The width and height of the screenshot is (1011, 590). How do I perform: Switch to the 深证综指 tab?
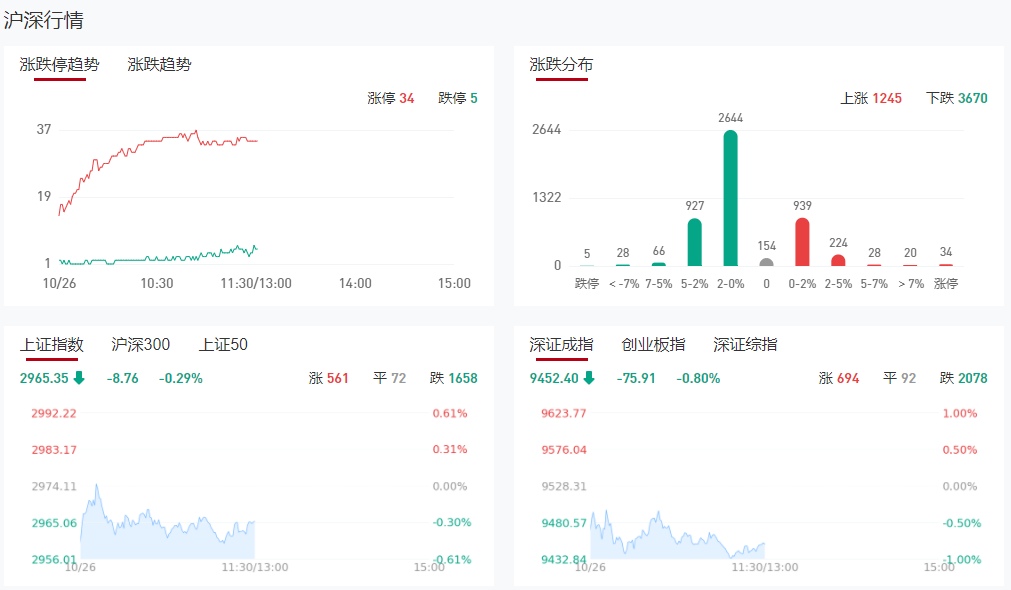click(745, 345)
